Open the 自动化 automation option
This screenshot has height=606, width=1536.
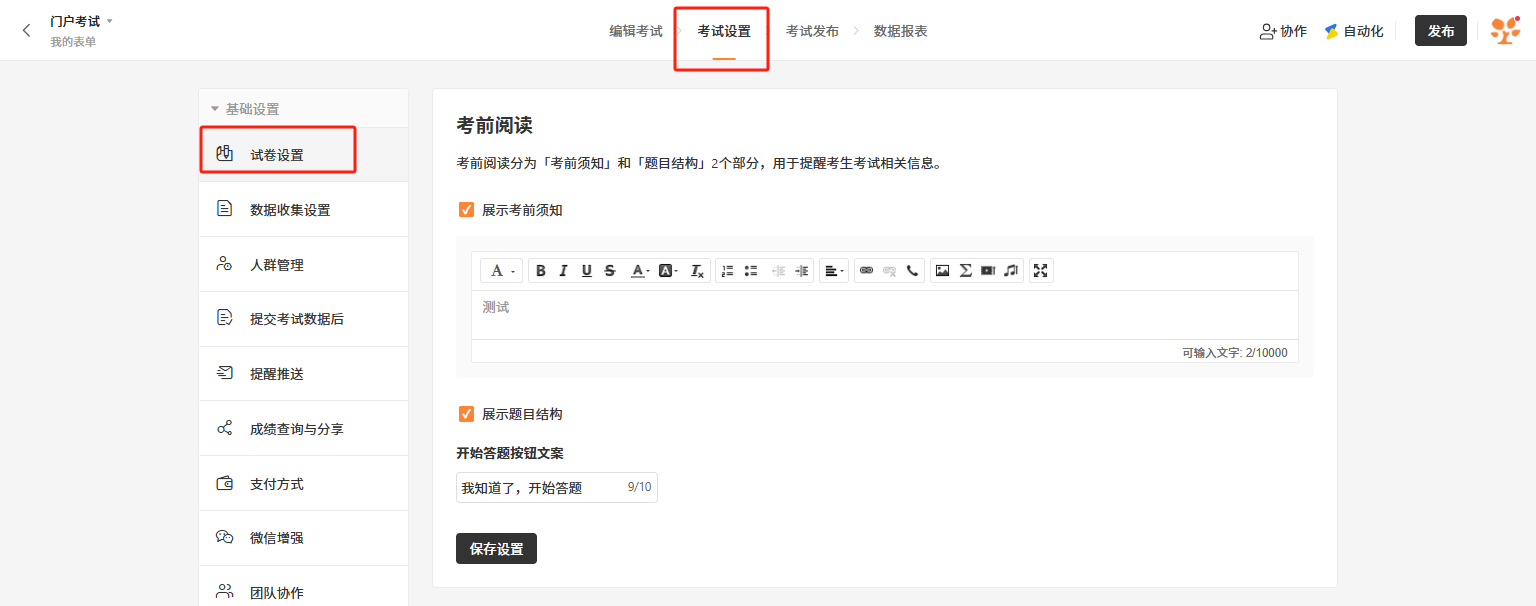click(1354, 31)
